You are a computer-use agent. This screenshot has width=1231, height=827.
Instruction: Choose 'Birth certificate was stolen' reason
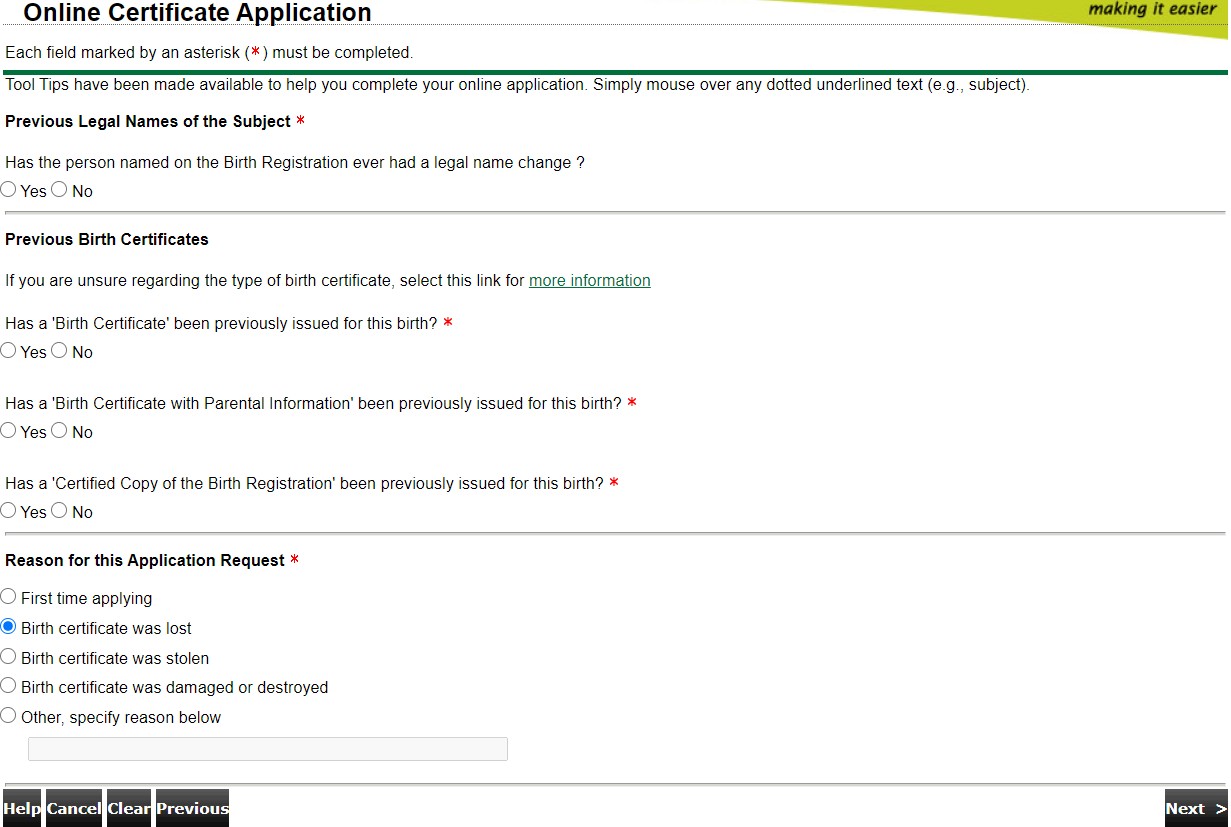tap(8, 657)
